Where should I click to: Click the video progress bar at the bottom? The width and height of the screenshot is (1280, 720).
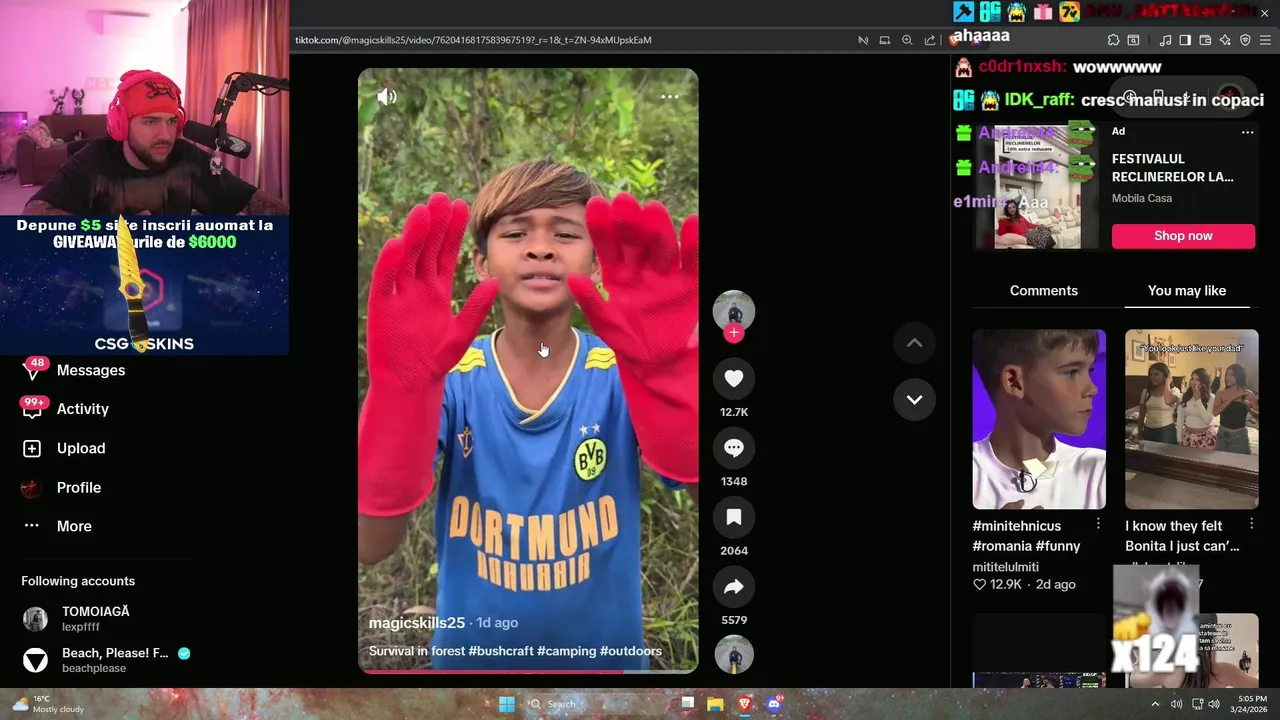[x=528, y=671]
